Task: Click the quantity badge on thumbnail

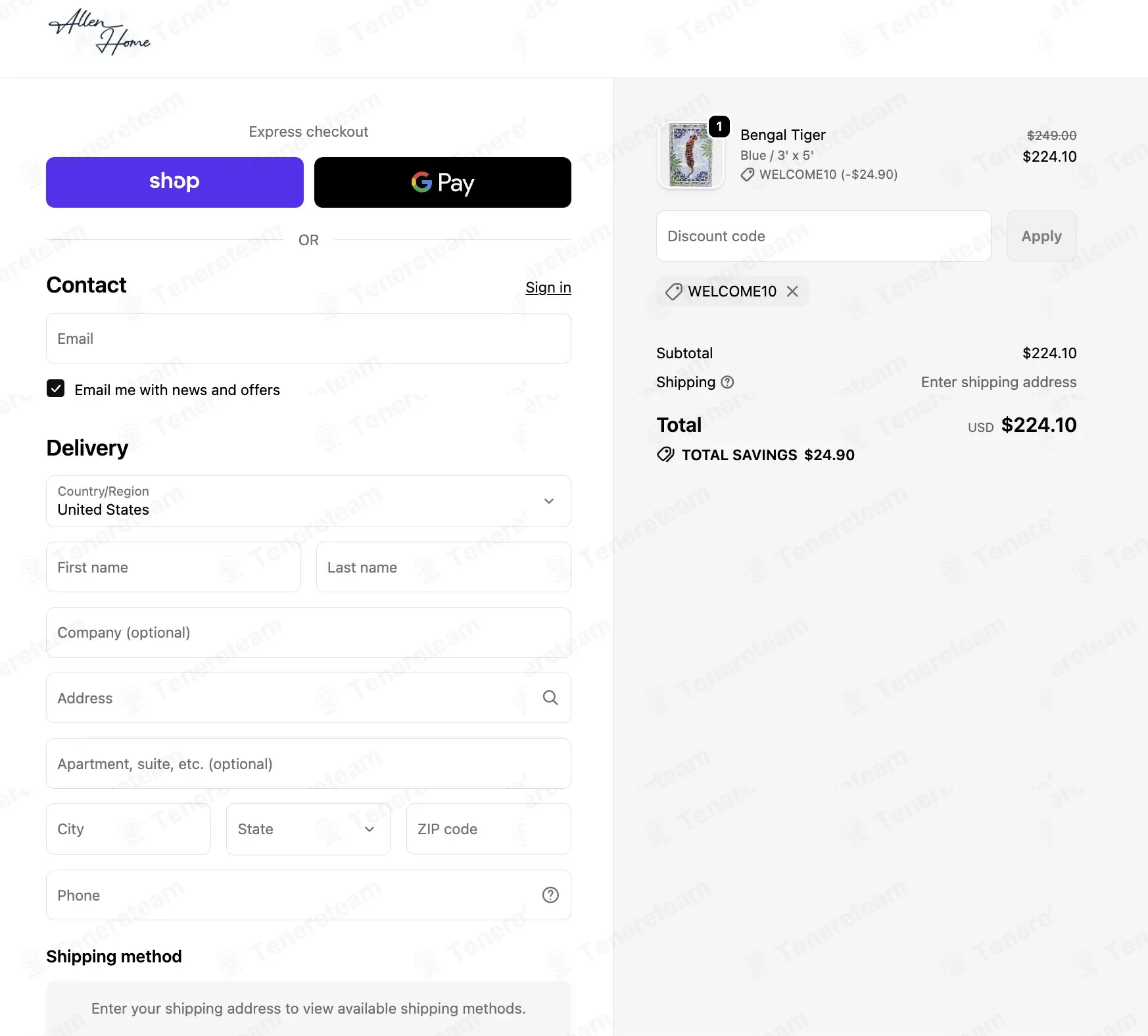Action: (719, 126)
